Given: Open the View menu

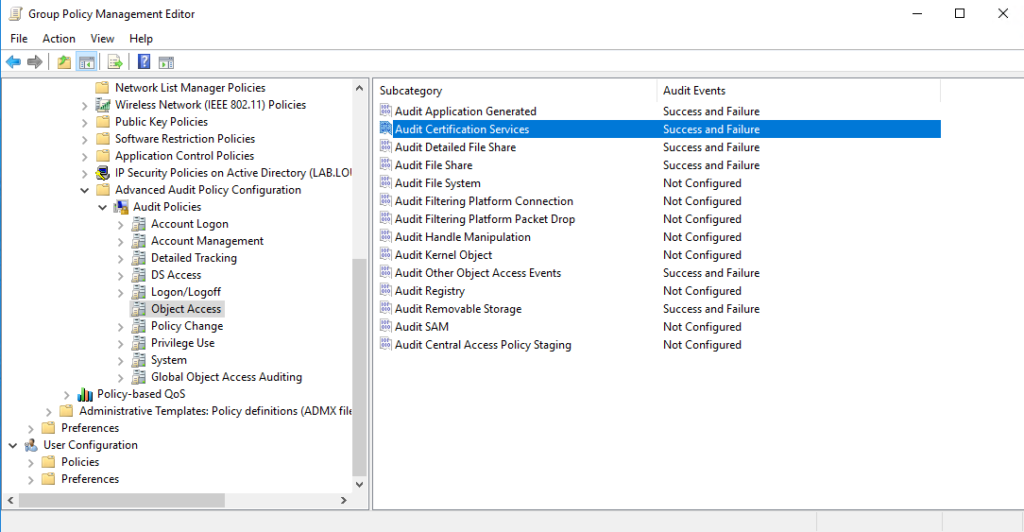Looking at the screenshot, I should click(x=102, y=39).
